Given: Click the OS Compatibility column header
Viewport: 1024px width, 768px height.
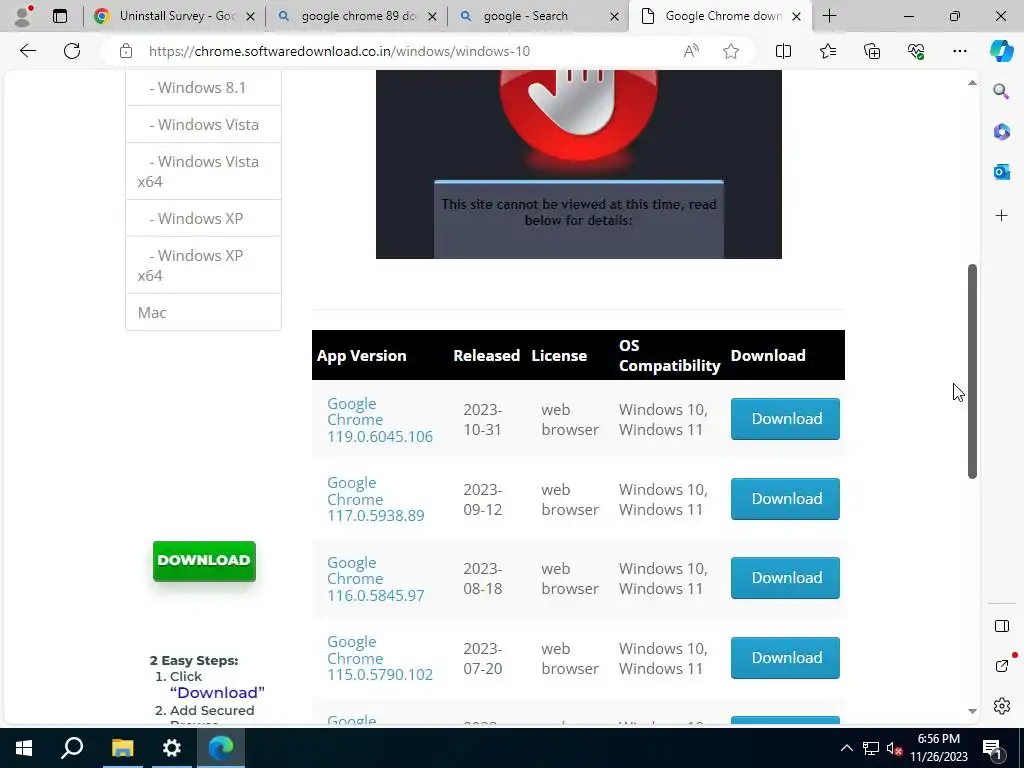Looking at the screenshot, I should click(669, 355).
